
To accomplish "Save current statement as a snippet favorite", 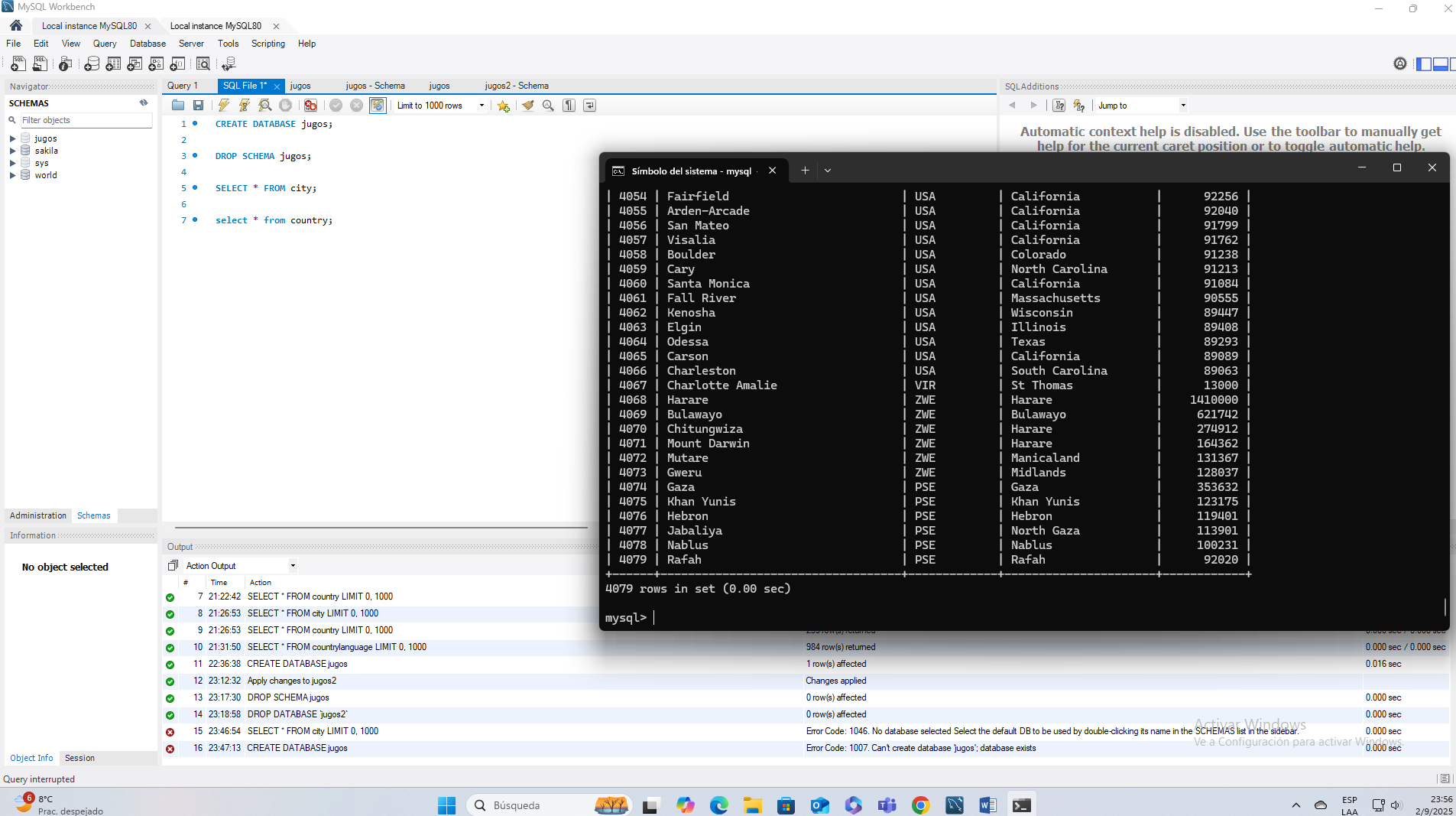I will [503, 106].
